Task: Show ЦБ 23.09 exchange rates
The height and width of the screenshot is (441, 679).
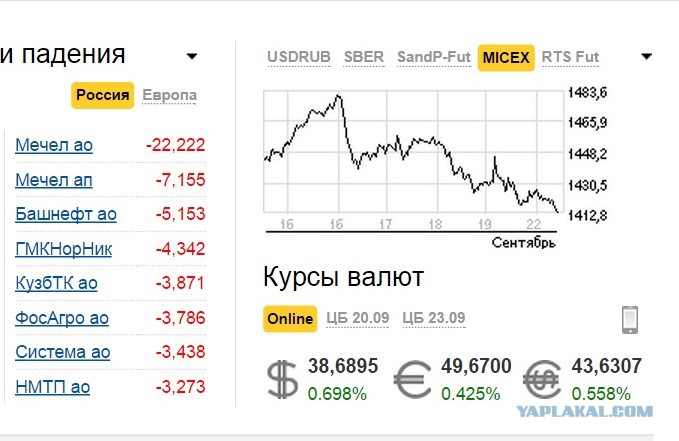Action: (x=434, y=318)
